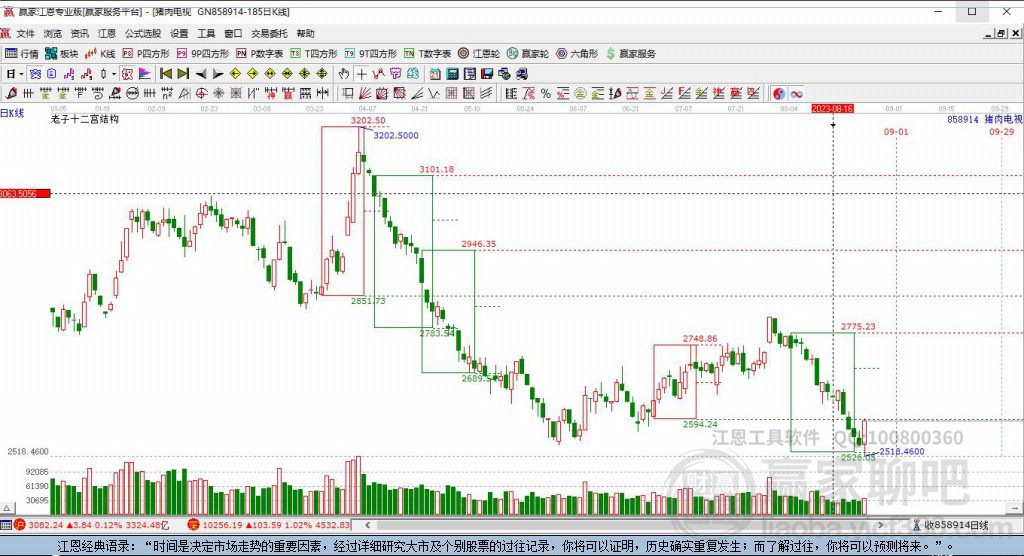The width and height of the screenshot is (1024, 556).
Task: Switch to the K线 candlestick chart
Action: (100, 54)
